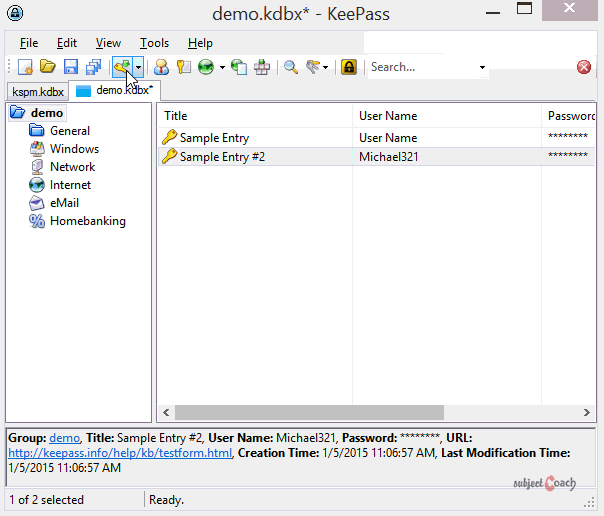604x516 pixels.
Task: Click the Michael321 user name cell
Action: [388, 157]
